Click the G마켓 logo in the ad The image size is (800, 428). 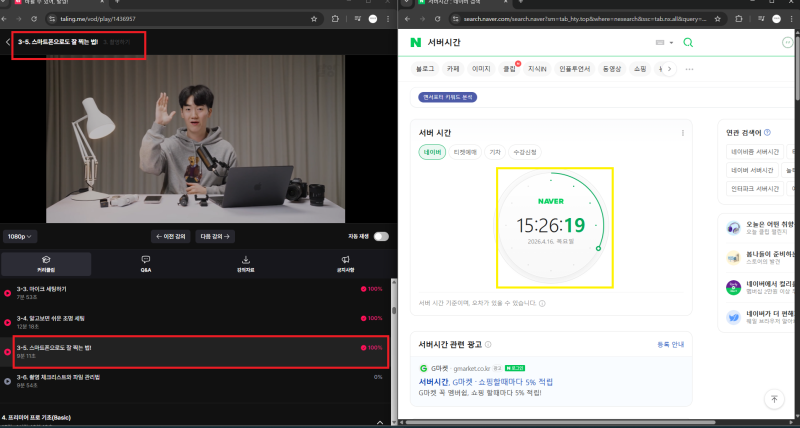coord(423,368)
